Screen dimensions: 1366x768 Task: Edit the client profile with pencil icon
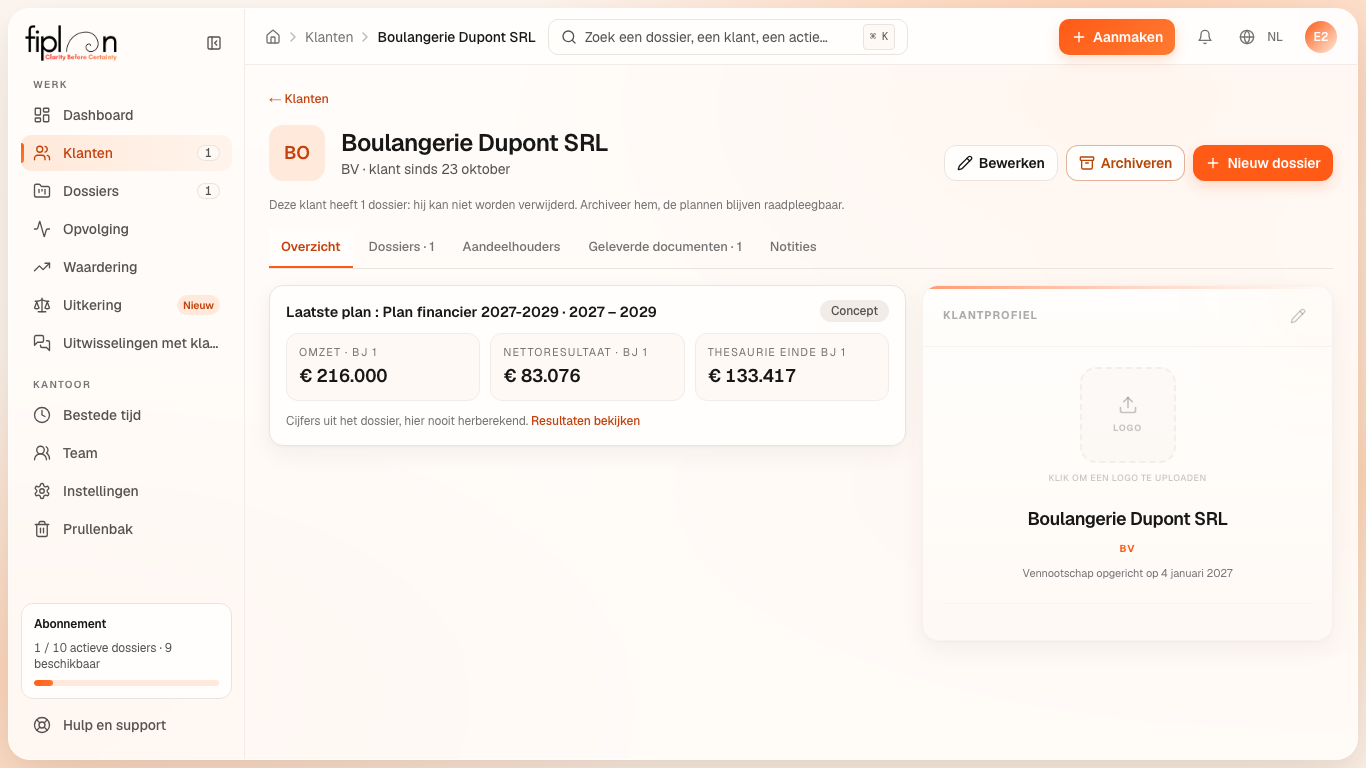click(1298, 316)
